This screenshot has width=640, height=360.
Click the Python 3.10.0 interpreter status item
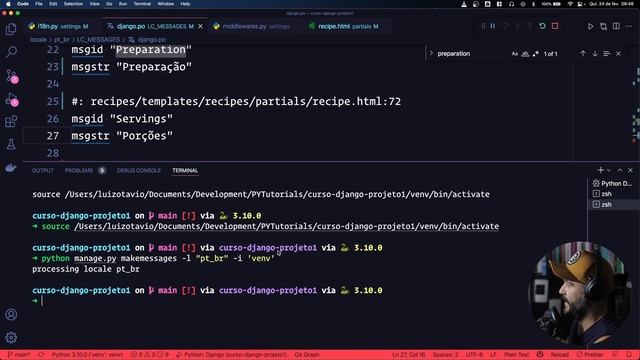point(87,355)
